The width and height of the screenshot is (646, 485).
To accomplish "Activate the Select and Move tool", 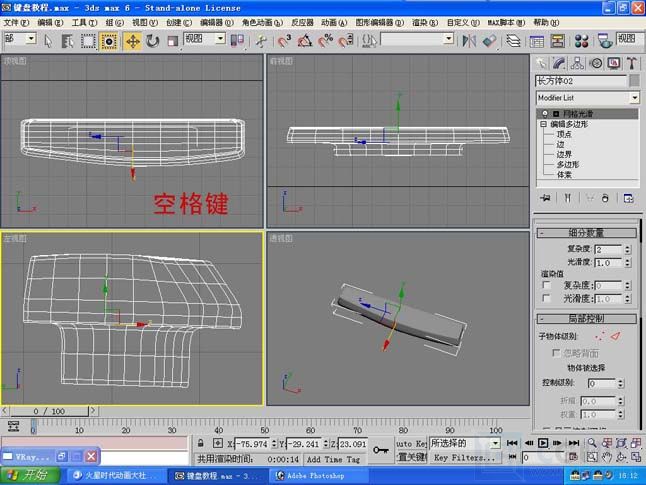I will pyautogui.click(x=133, y=41).
